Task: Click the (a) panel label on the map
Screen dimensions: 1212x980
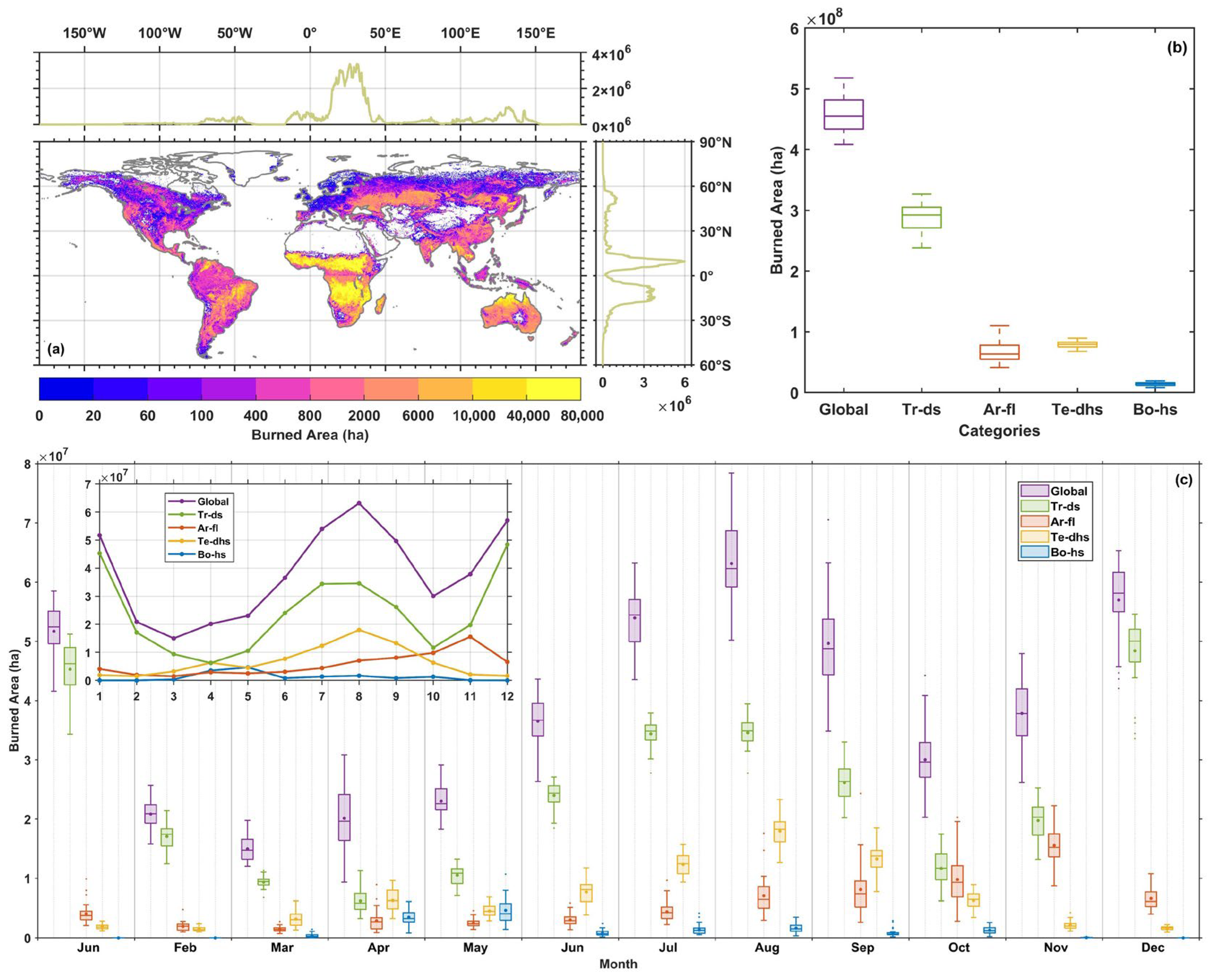Action: click(x=56, y=349)
